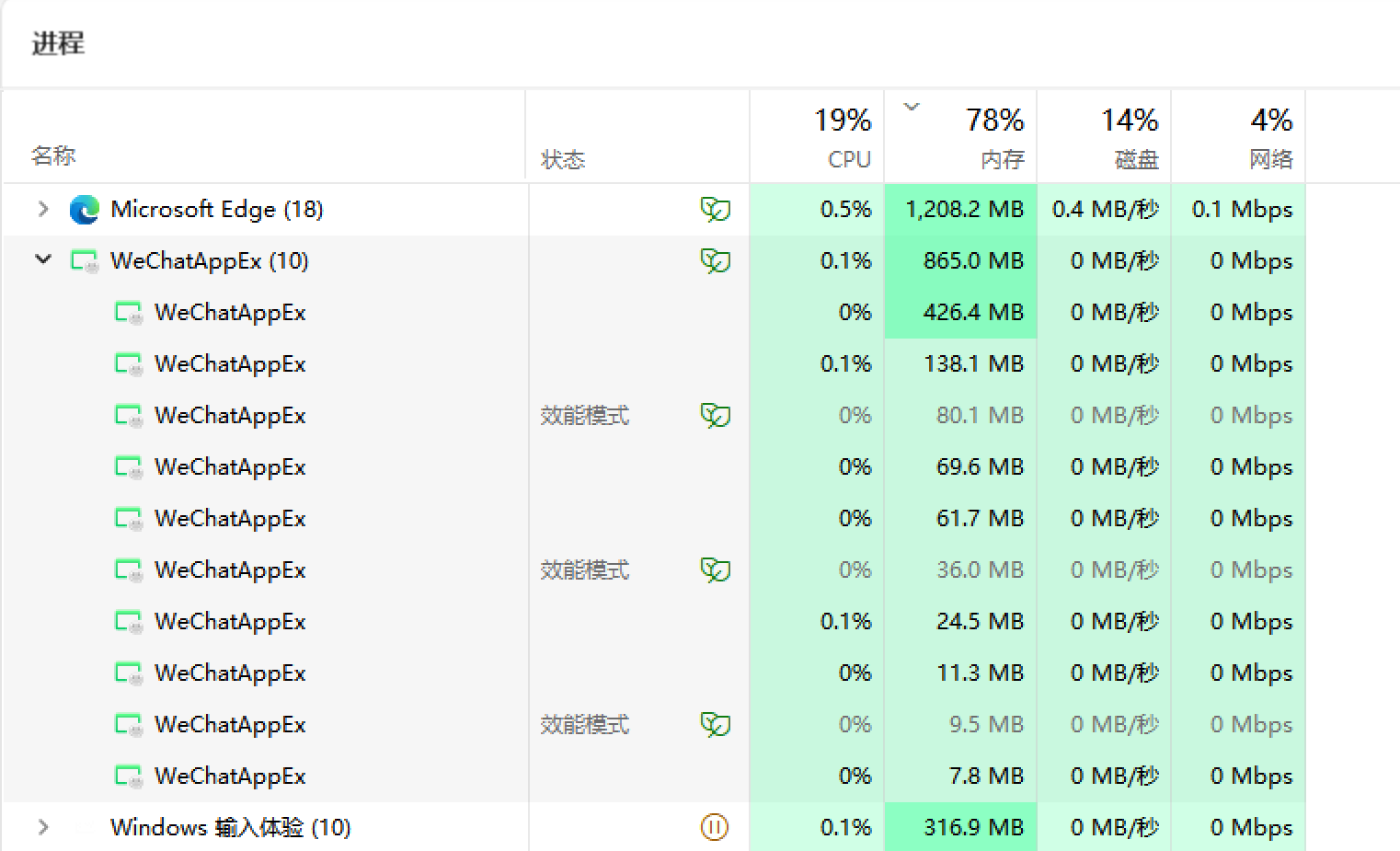Select the WeChatAppEx (10) parent row name
Viewport: 1400px width, 851px height.
210,261
